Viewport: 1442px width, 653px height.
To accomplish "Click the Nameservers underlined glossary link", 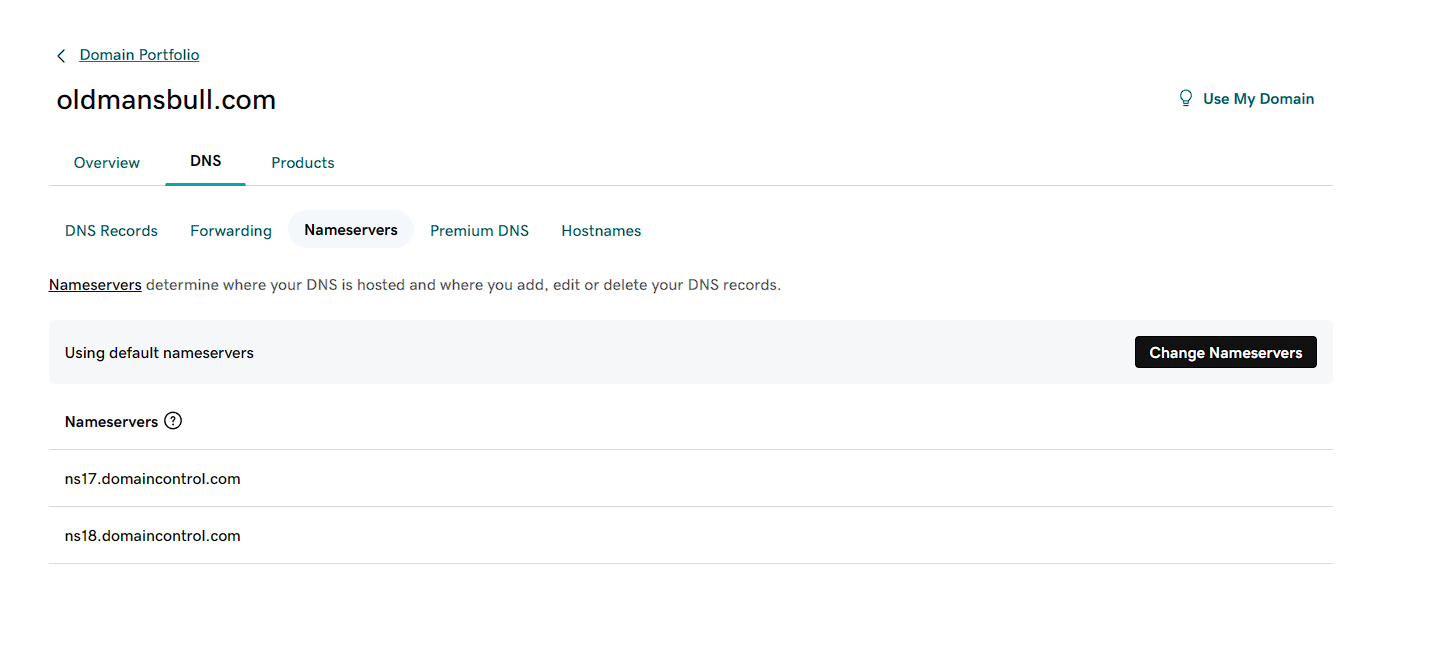I will pos(95,284).
